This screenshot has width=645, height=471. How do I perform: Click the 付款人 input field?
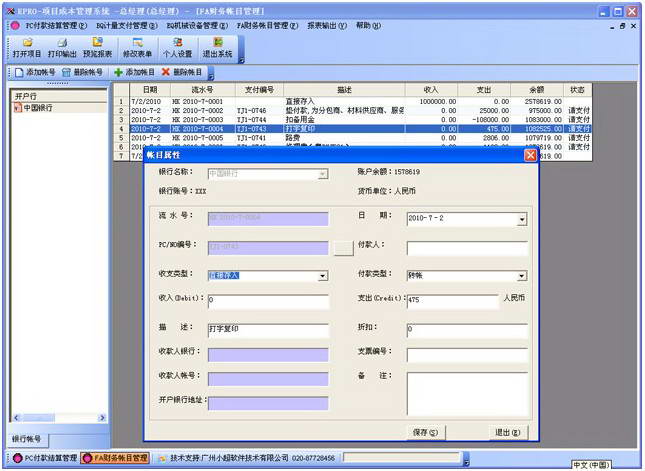466,247
